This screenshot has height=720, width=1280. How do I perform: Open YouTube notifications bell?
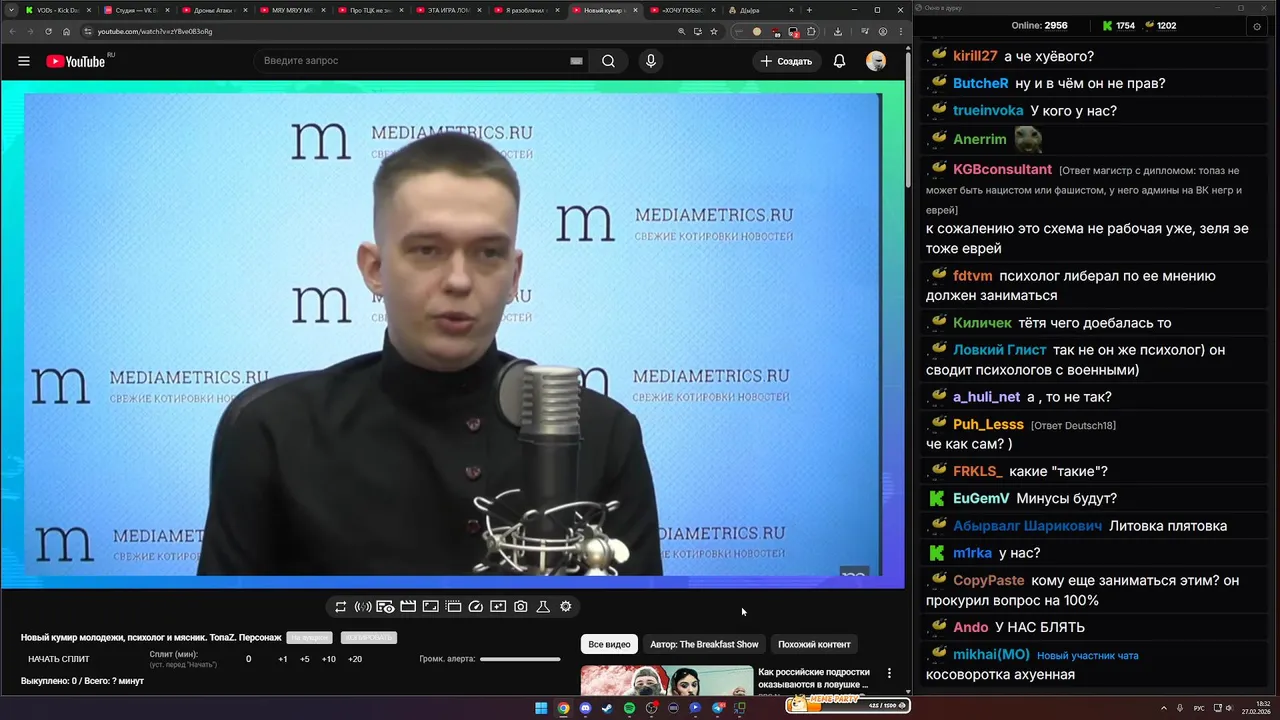(840, 61)
